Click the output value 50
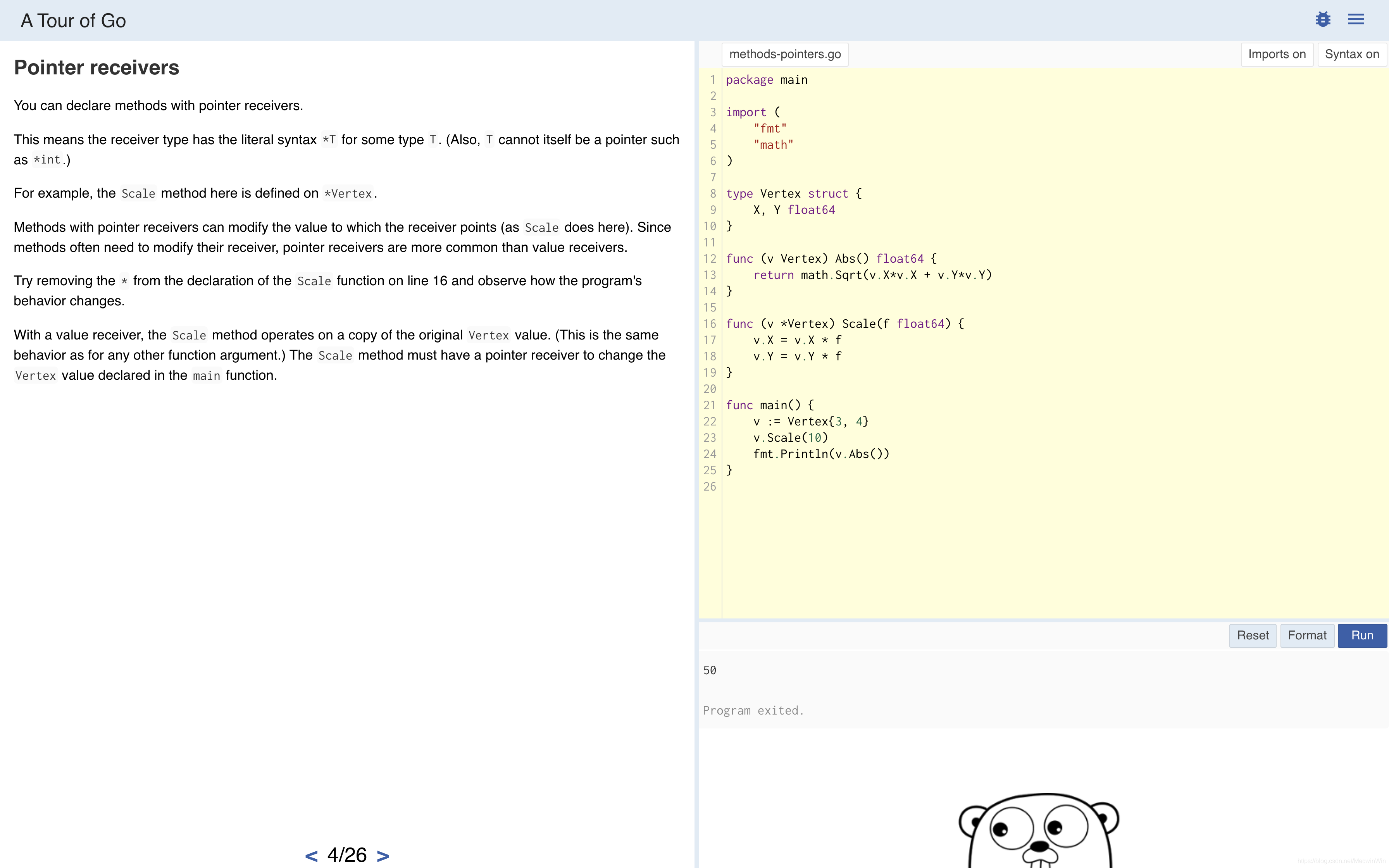This screenshot has width=1389, height=868. [710, 670]
